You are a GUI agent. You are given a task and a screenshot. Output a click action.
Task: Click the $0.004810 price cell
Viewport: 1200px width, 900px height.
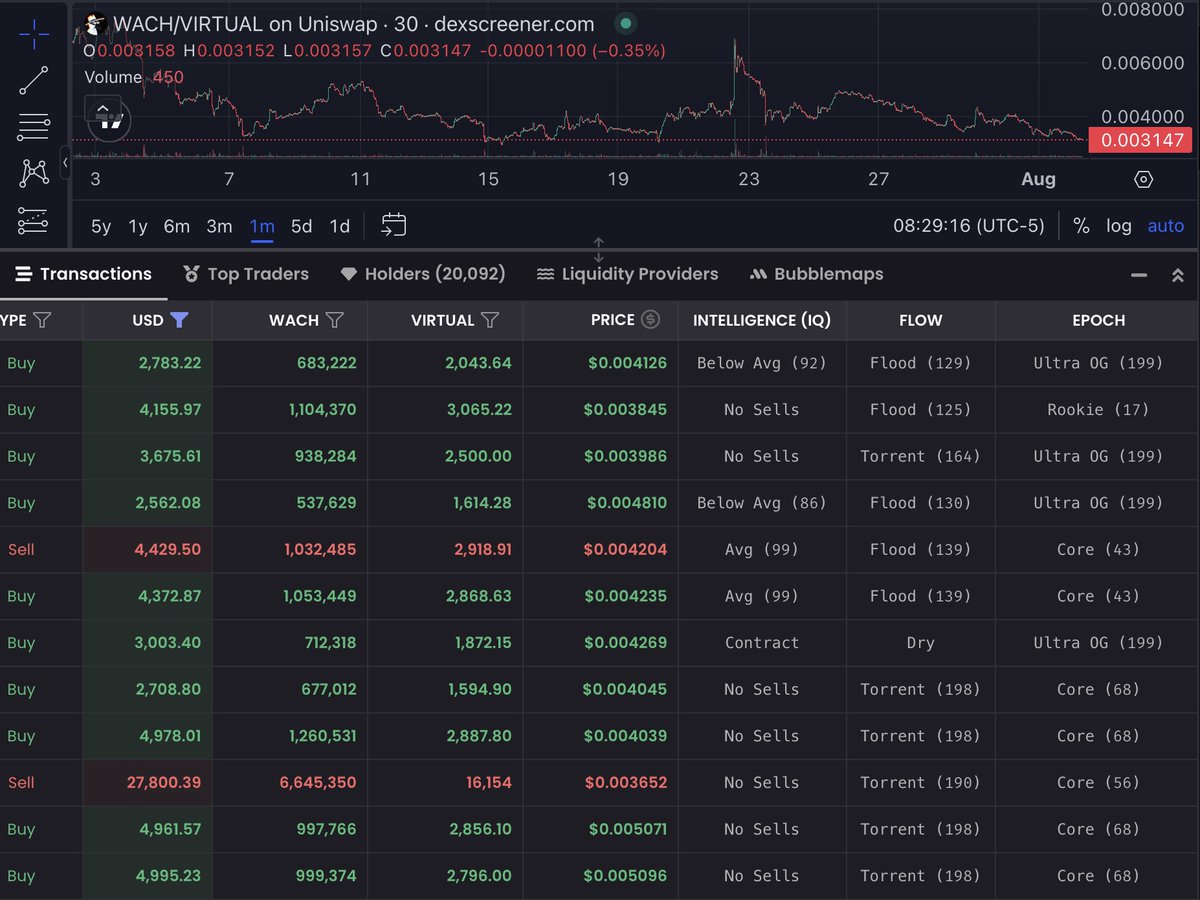click(627, 503)
